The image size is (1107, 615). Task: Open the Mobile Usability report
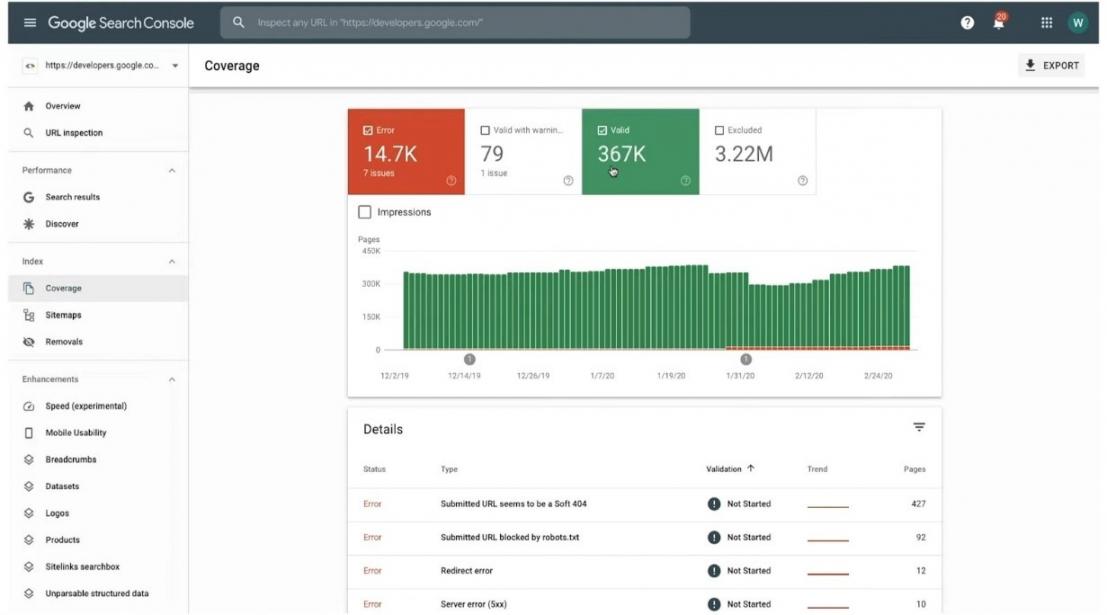point(75,433)
